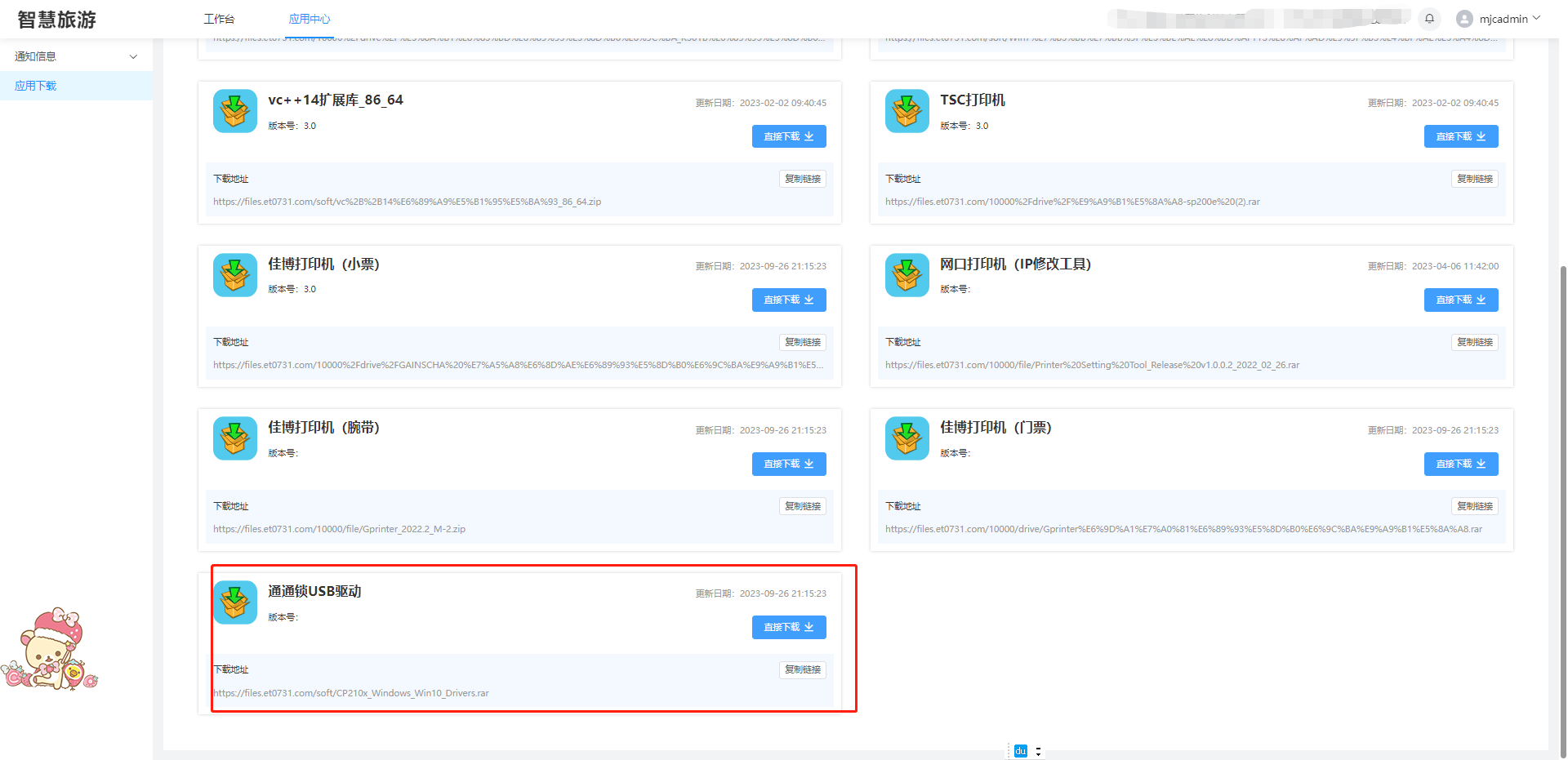Screen dimensions: 1568x760
Task: Click the notification bell icon
Action: click(x=1429, y=19)
